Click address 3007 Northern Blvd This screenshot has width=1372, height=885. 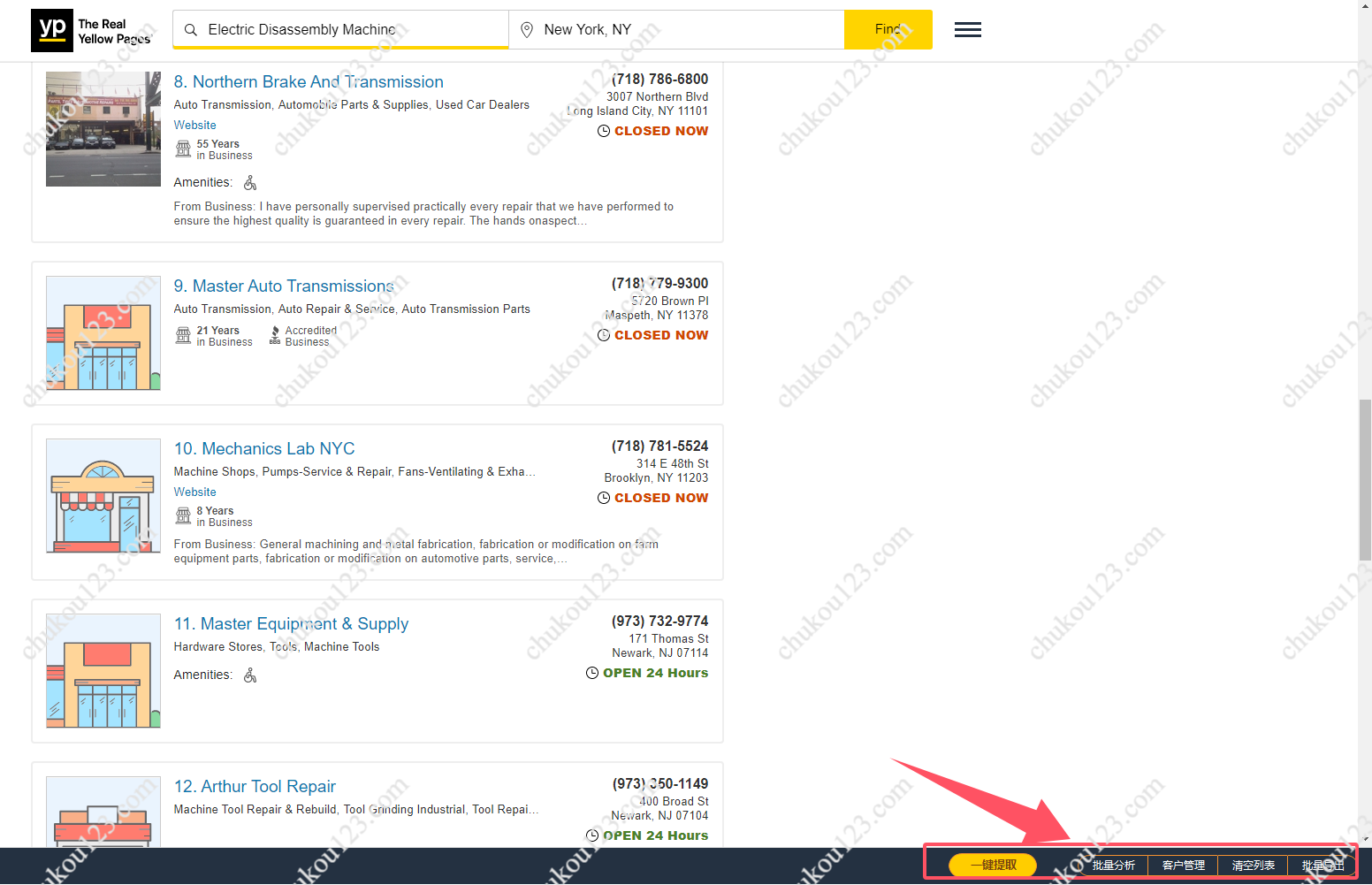pyautogui.click(x=657, y=97)
